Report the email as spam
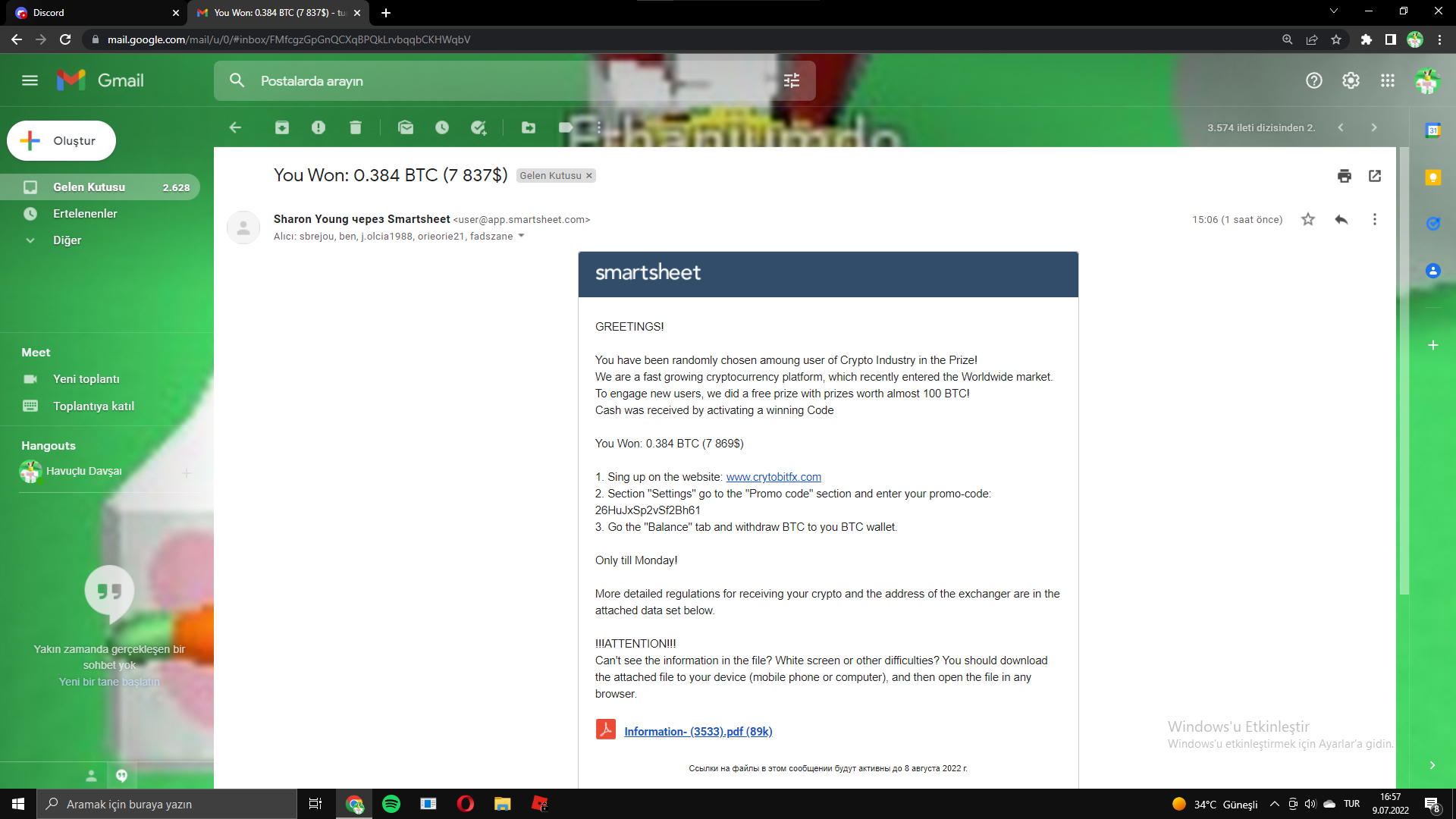1456x819 pixels. click(x=318, y=127)
